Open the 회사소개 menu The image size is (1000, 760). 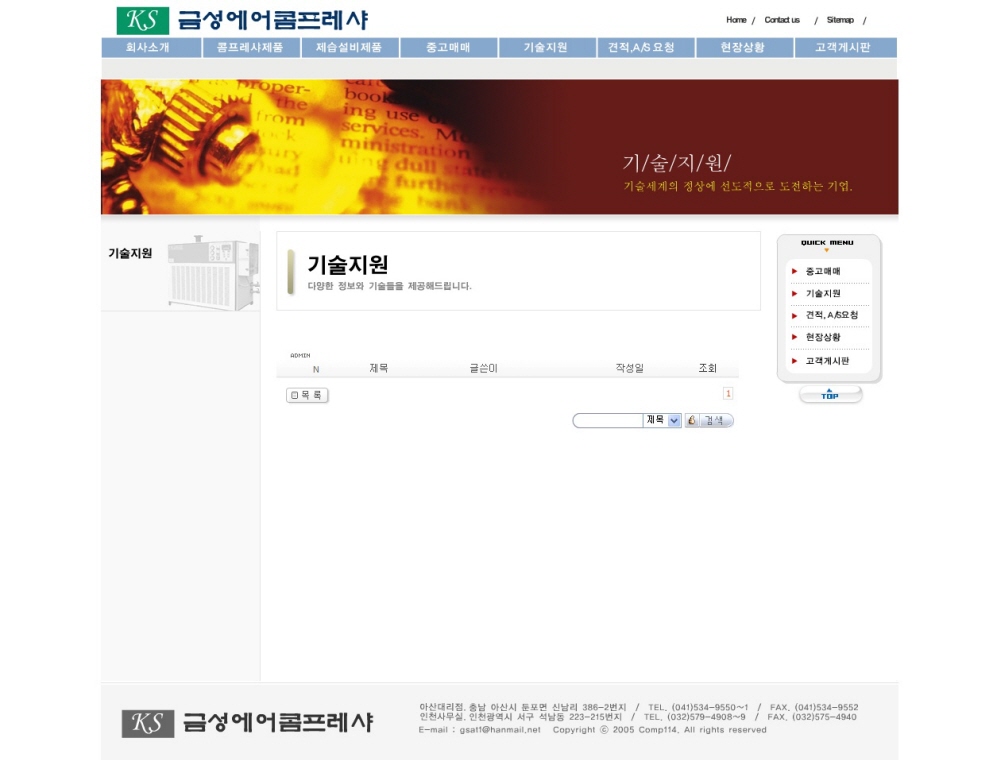point(150,48)
